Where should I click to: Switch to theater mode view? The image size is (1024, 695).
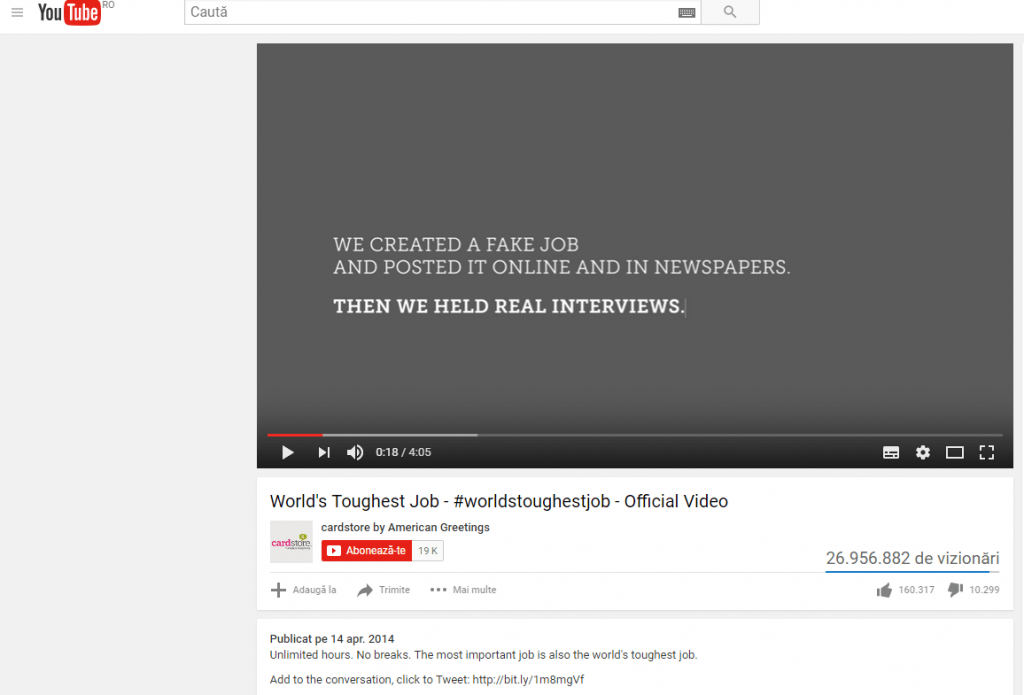(x=955, y=452)
